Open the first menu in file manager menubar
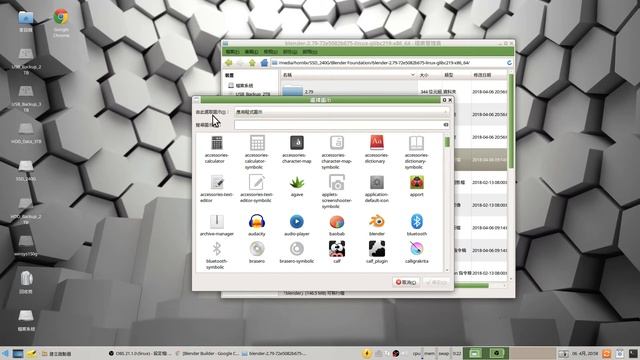Screen dimensions: 640x360 coord(232,52)
